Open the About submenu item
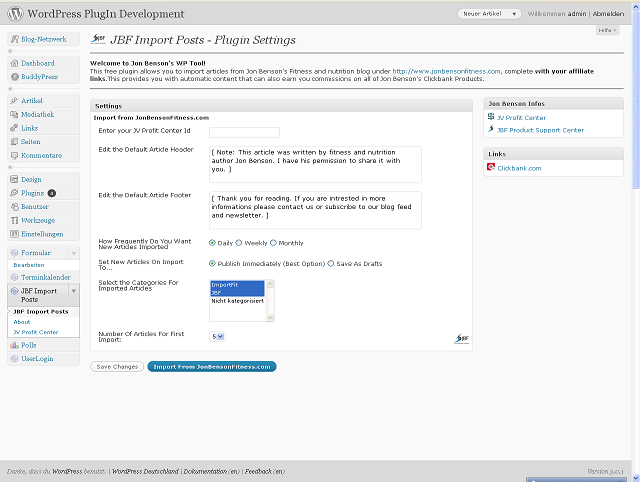Screen dimensions: 640x482 pyautogui.click(x=22, y=322)
